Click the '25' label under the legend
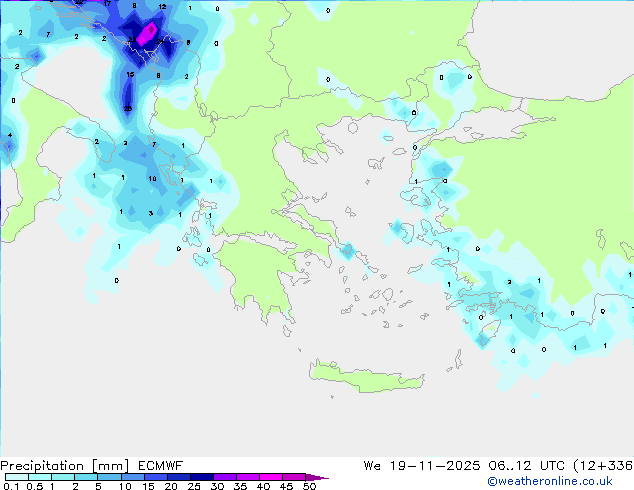The width and height of the screenshot is (634, 490). (194, 486)
